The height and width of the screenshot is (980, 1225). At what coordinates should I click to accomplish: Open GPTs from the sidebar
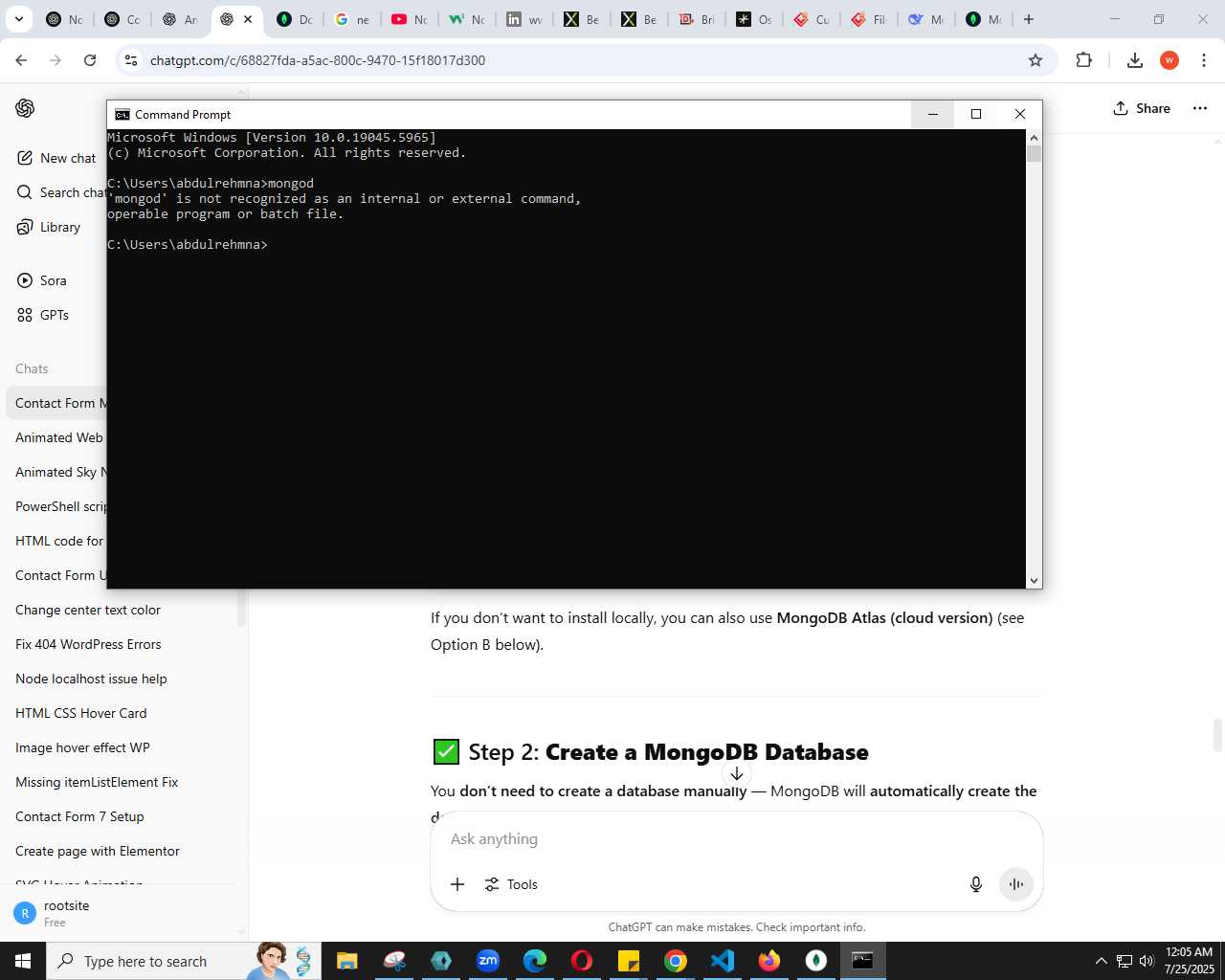(x=43, y=315)
